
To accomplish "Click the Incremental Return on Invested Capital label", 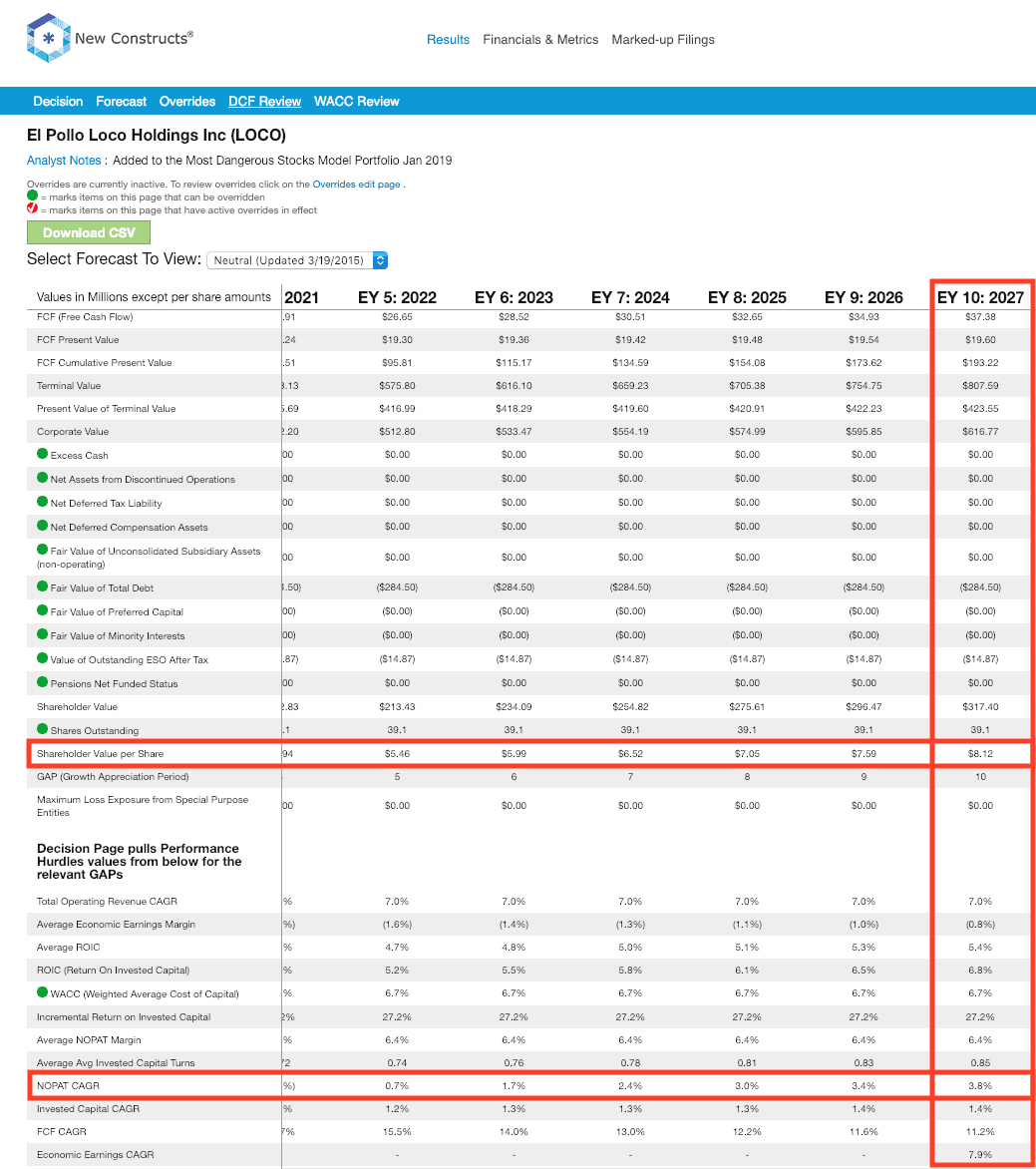I will coord(124,1017).
